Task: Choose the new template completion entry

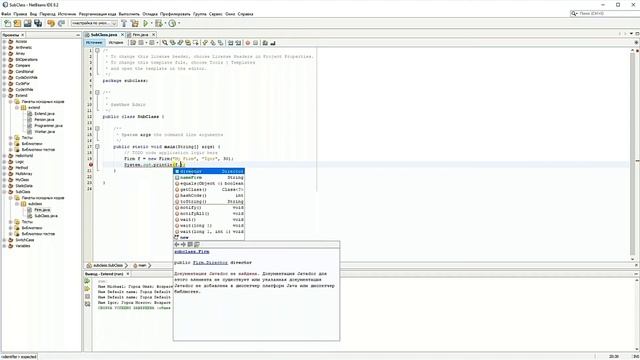Action: pyautogui.click(x=209, y=238)
